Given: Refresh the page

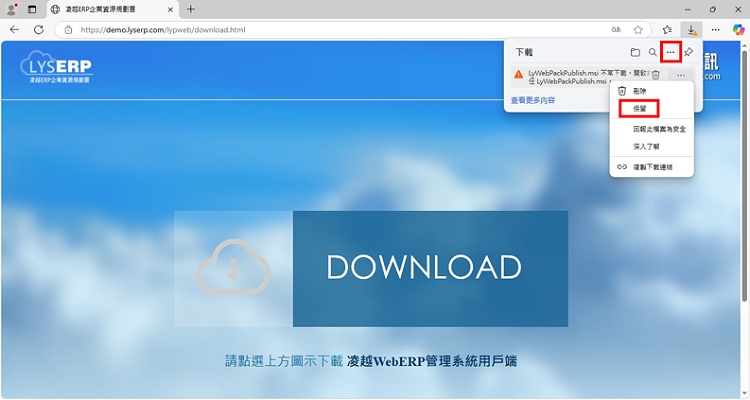Looking at the screenshot, I should coord(40,29).
